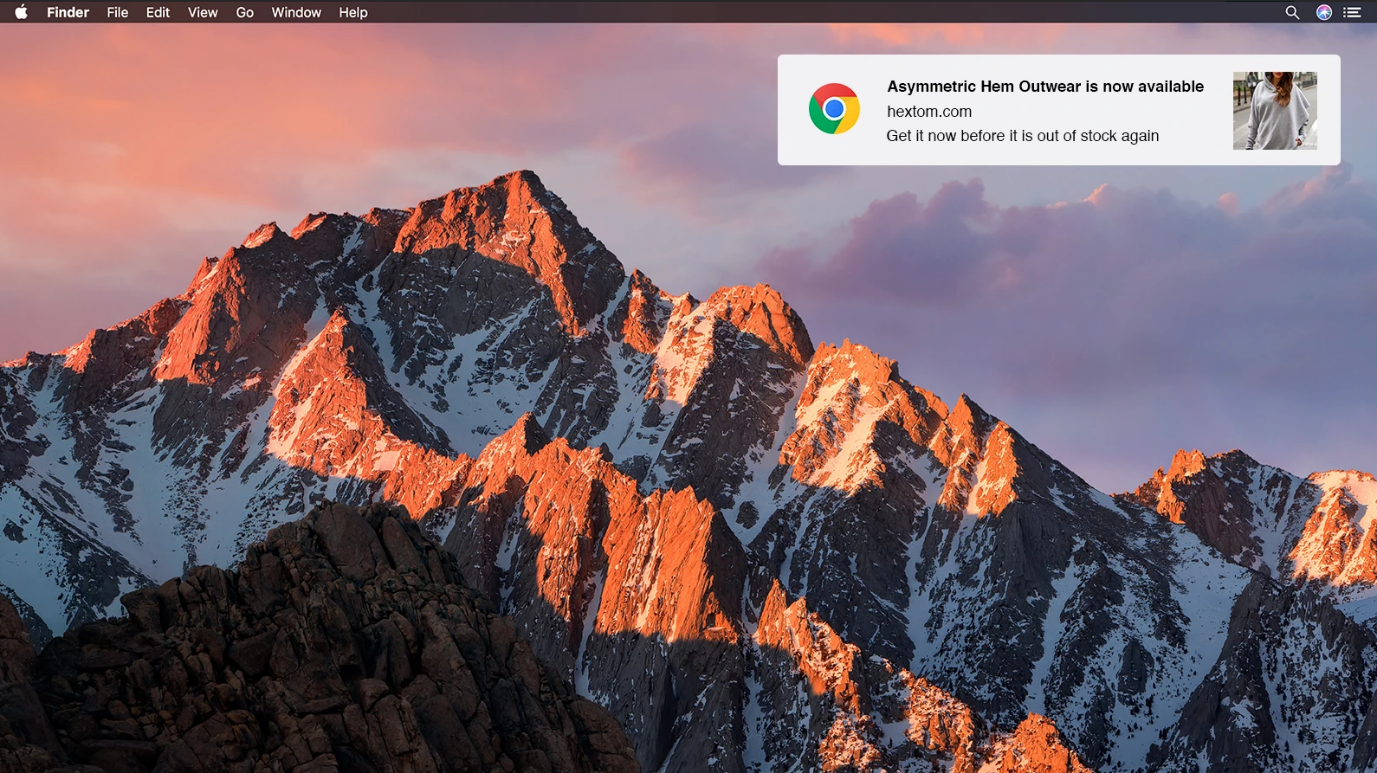Viewport: 1377px width, 773px height.
Task: Open the Help menu
Action: coord(353,13)
